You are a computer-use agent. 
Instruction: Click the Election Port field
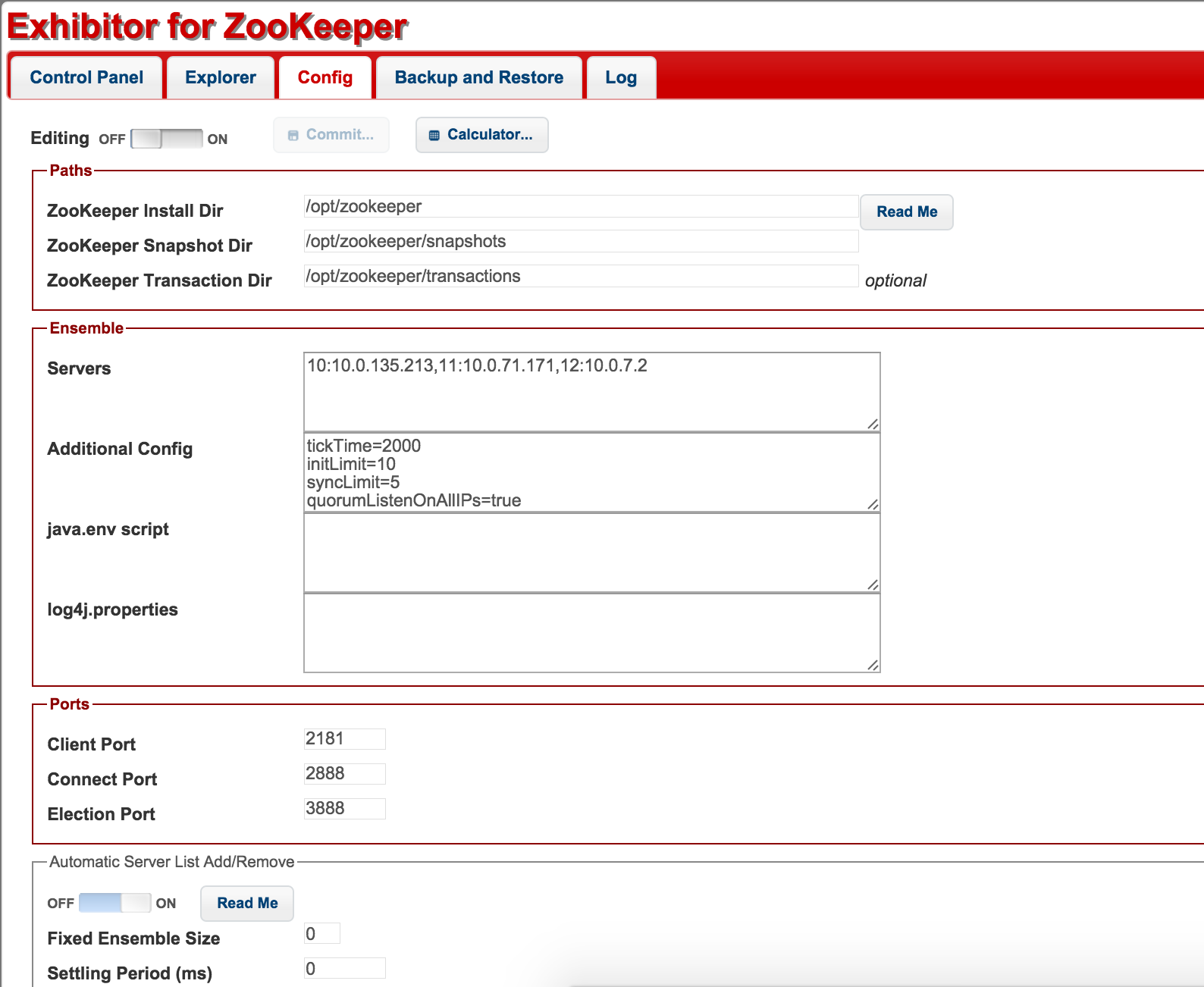pos(344,809)
